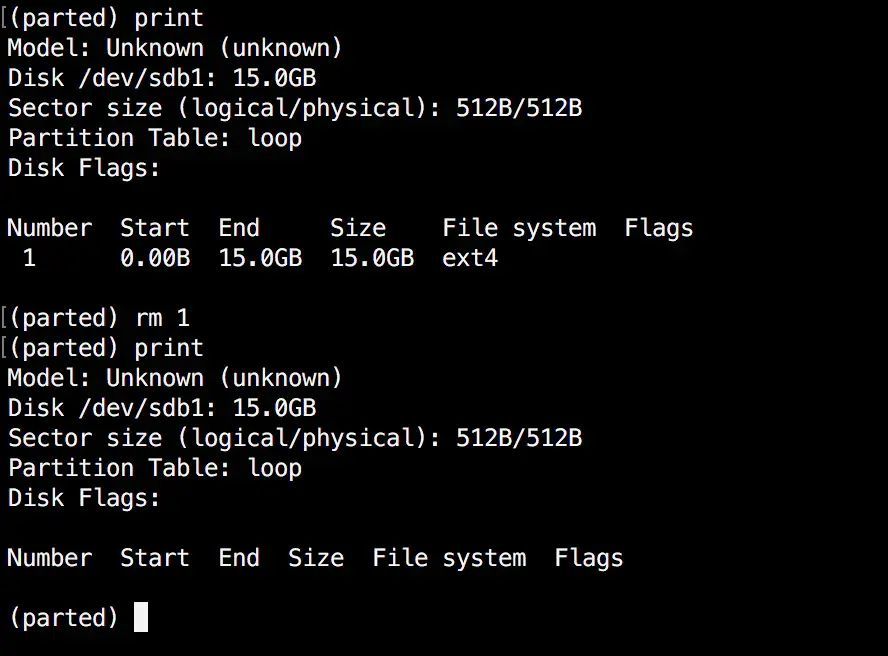Click the final empty (parted) prompt text

coord(63,618)
